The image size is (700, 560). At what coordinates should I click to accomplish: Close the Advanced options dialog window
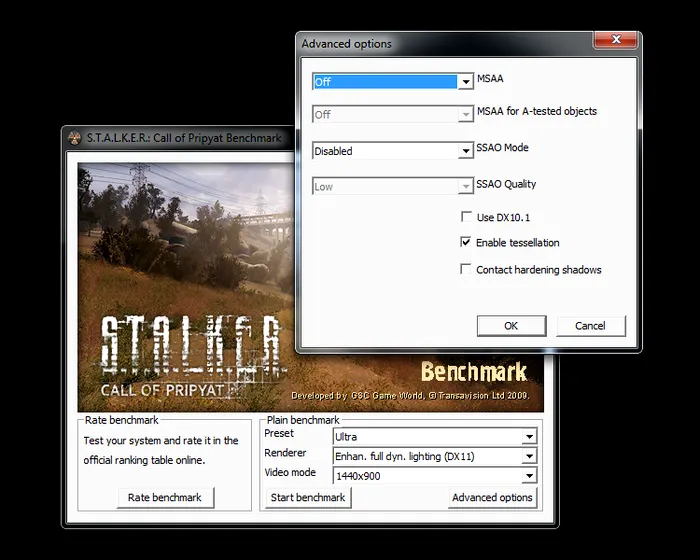(616, 39)
